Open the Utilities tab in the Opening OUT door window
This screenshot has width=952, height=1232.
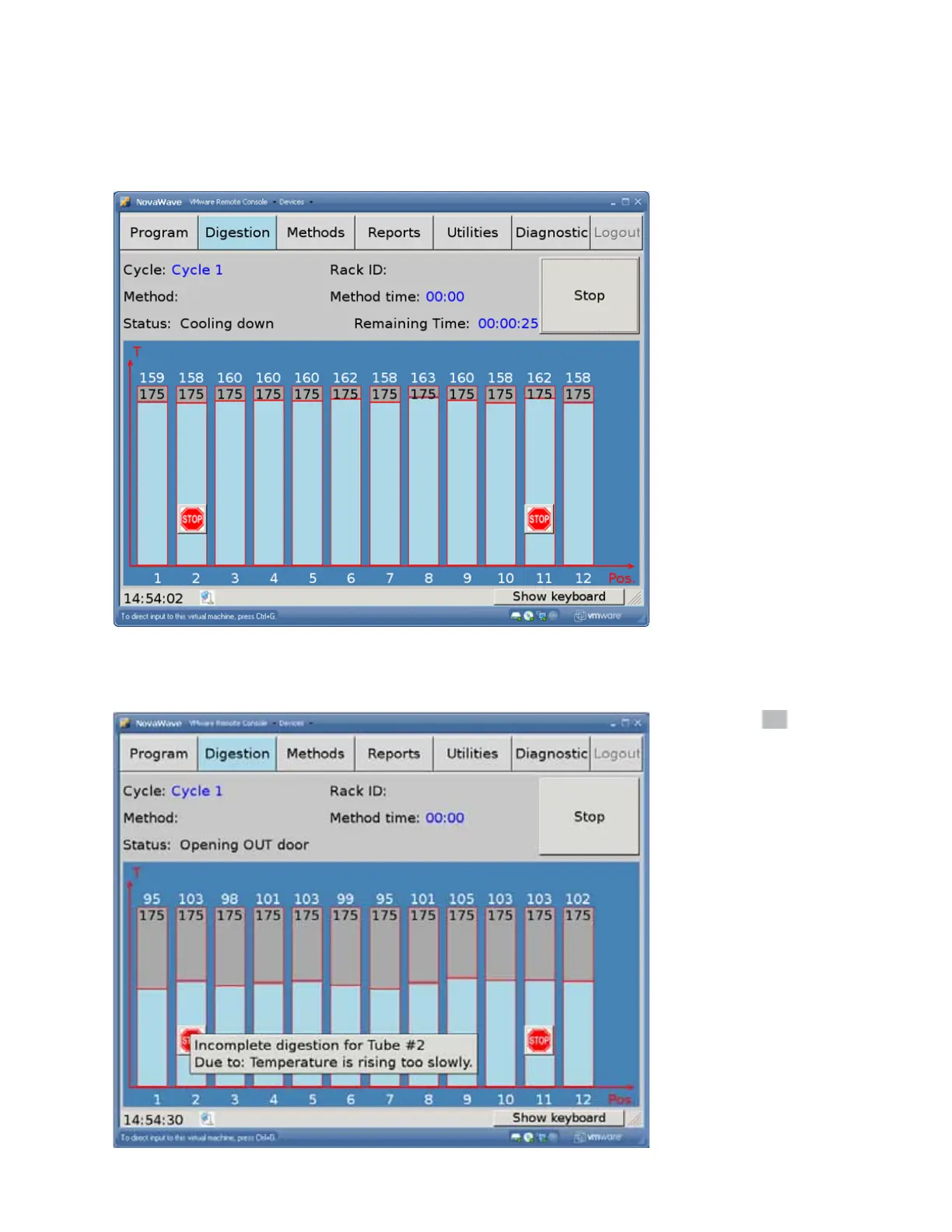pos(472,754)
